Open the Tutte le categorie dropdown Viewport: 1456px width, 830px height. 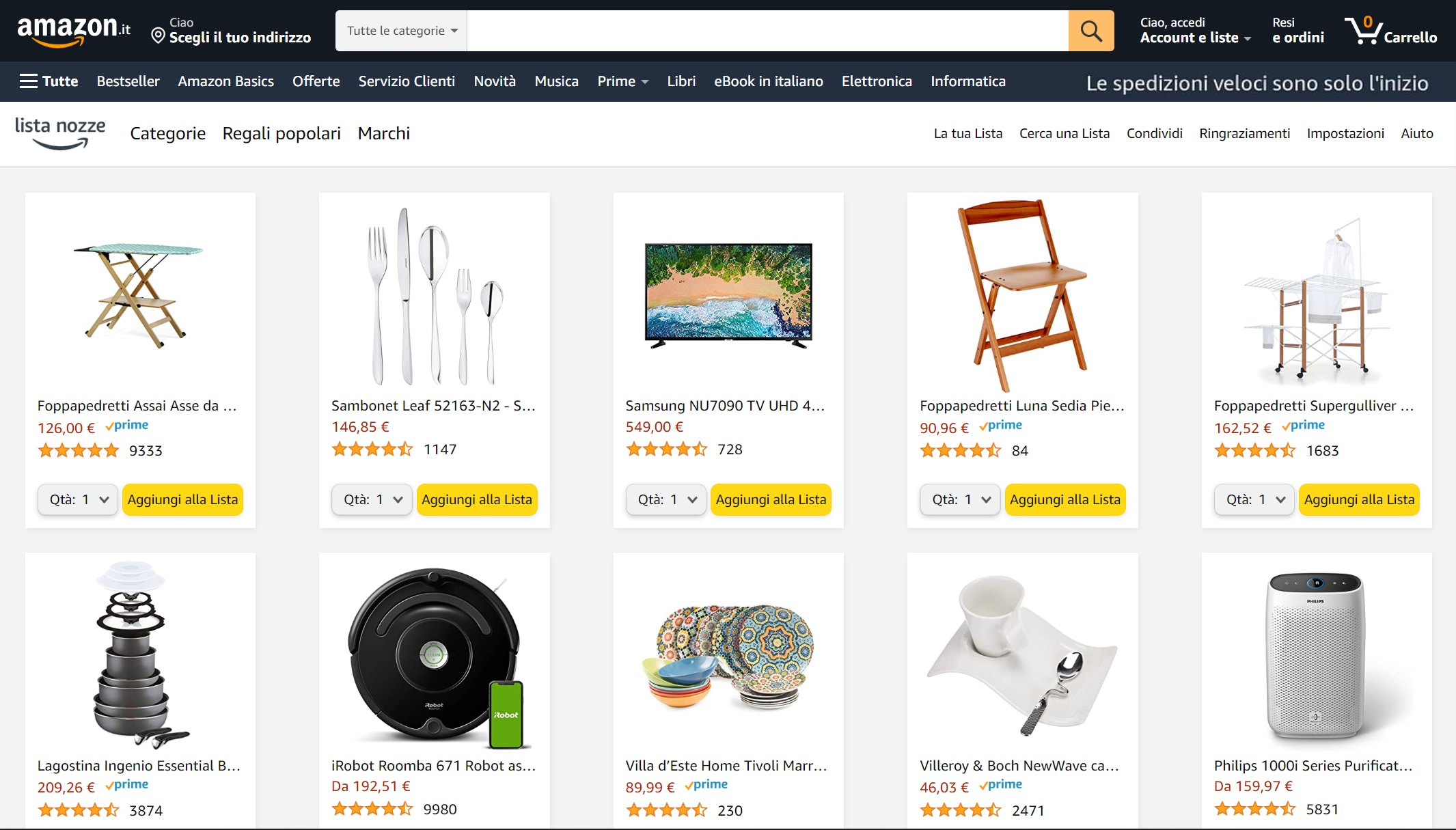(400, 30)
